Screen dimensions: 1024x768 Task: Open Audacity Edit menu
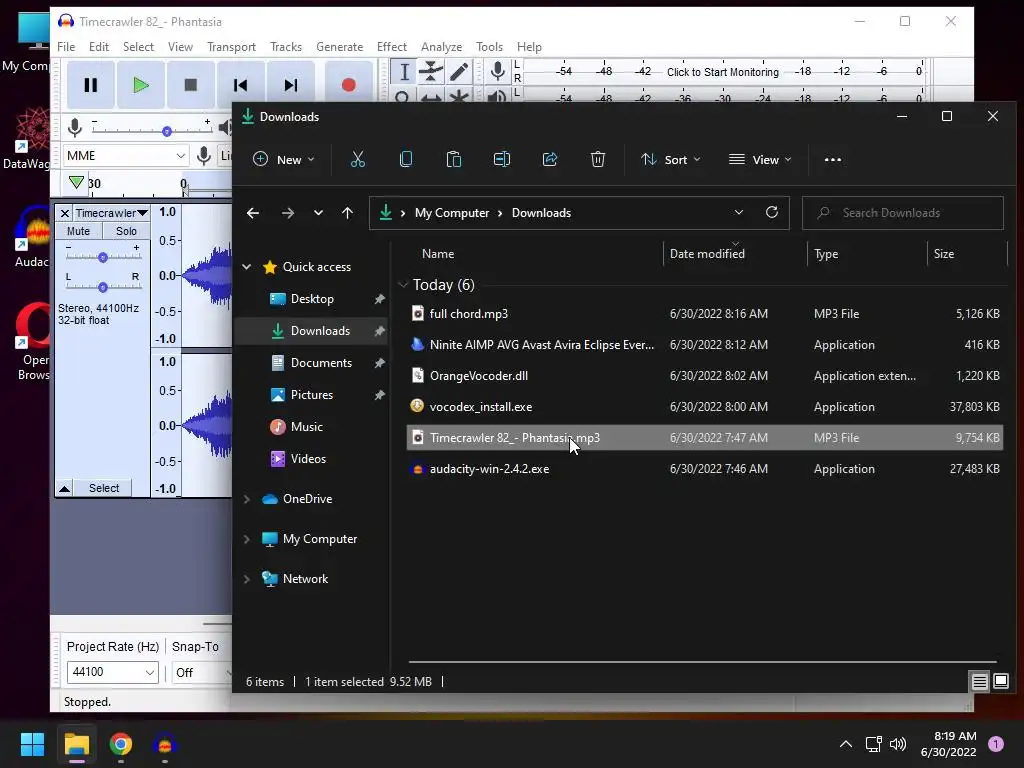pos(99,47)
